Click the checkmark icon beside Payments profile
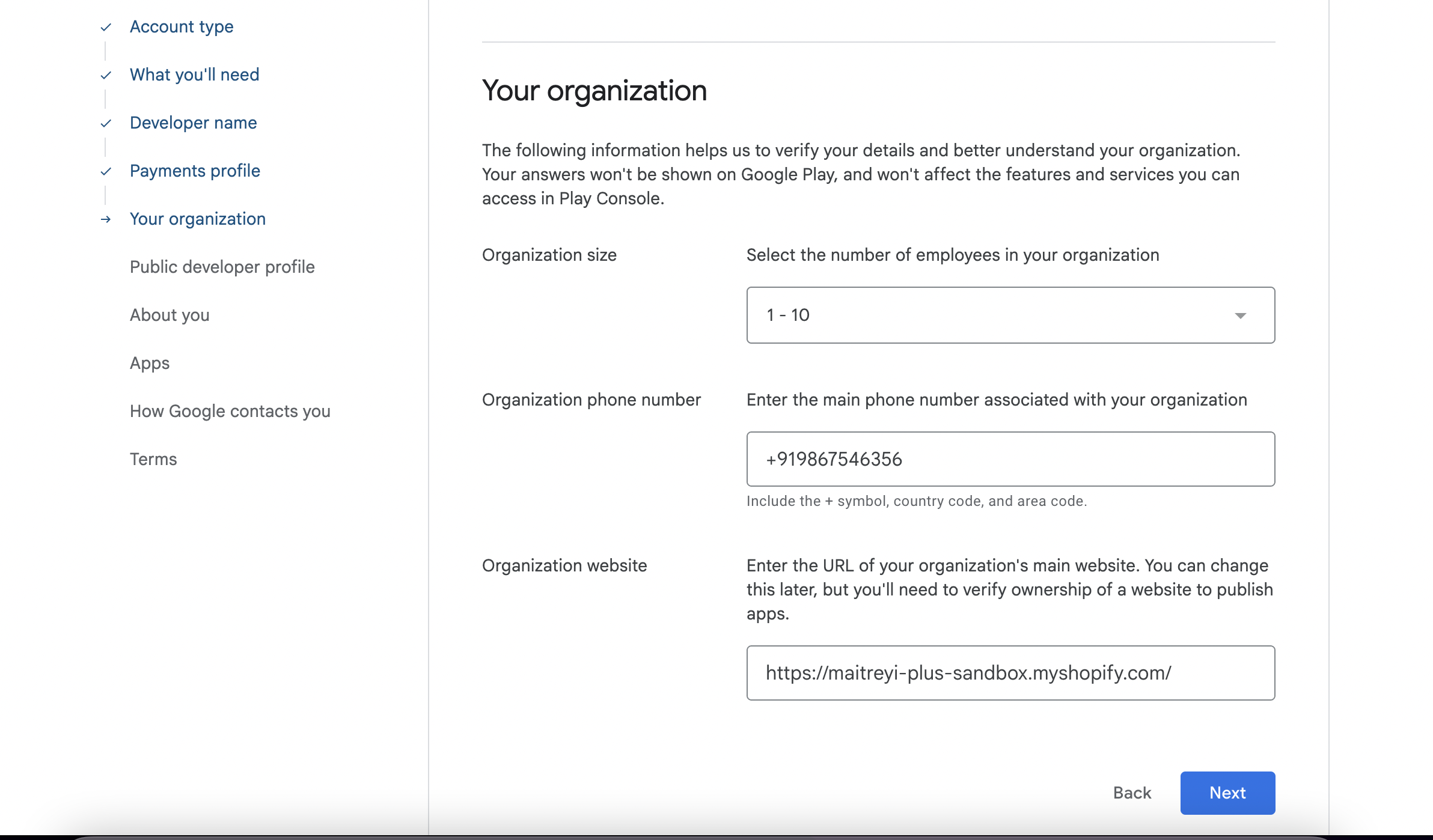 [x=106, y=171]
